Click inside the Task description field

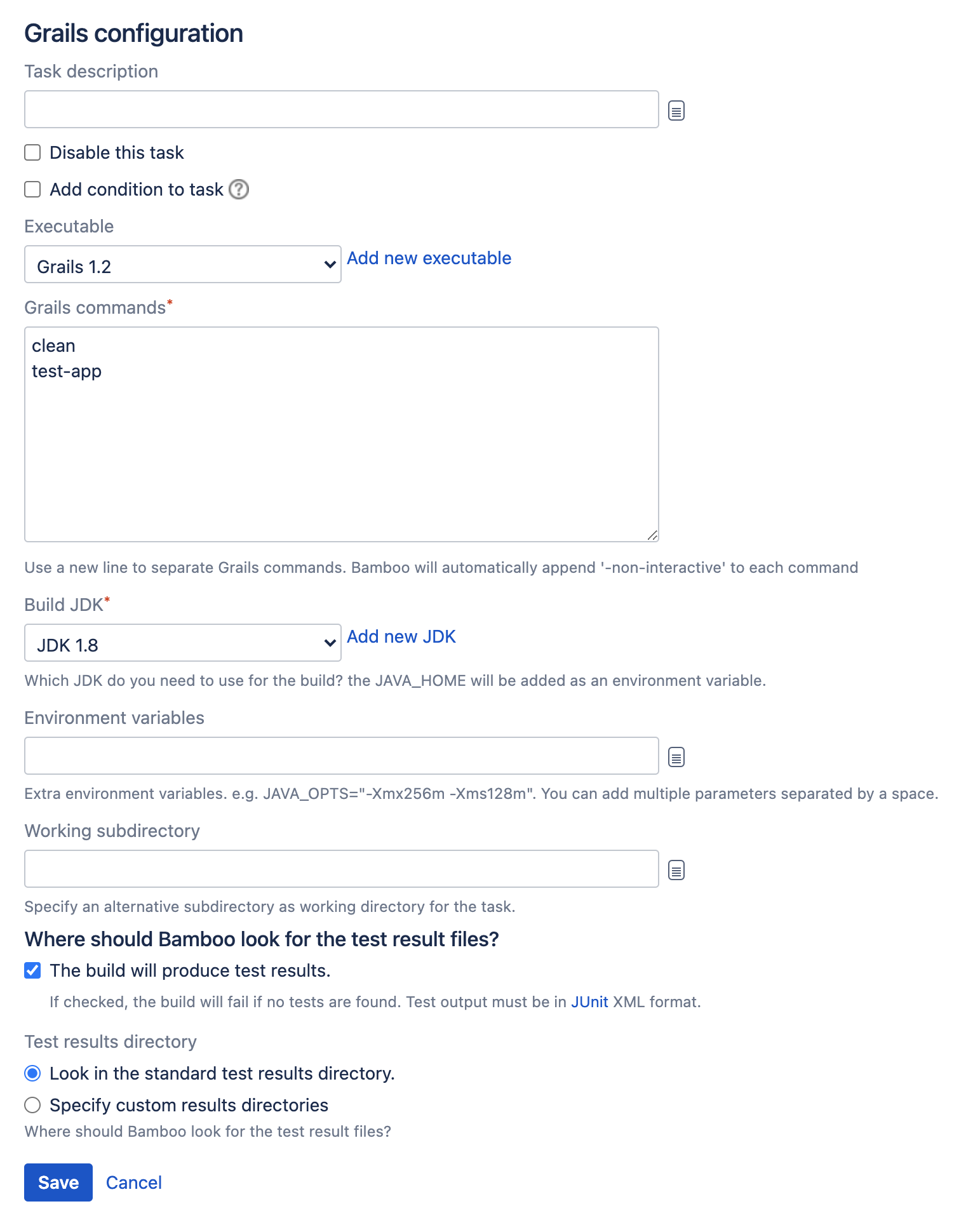click(341, 109)
